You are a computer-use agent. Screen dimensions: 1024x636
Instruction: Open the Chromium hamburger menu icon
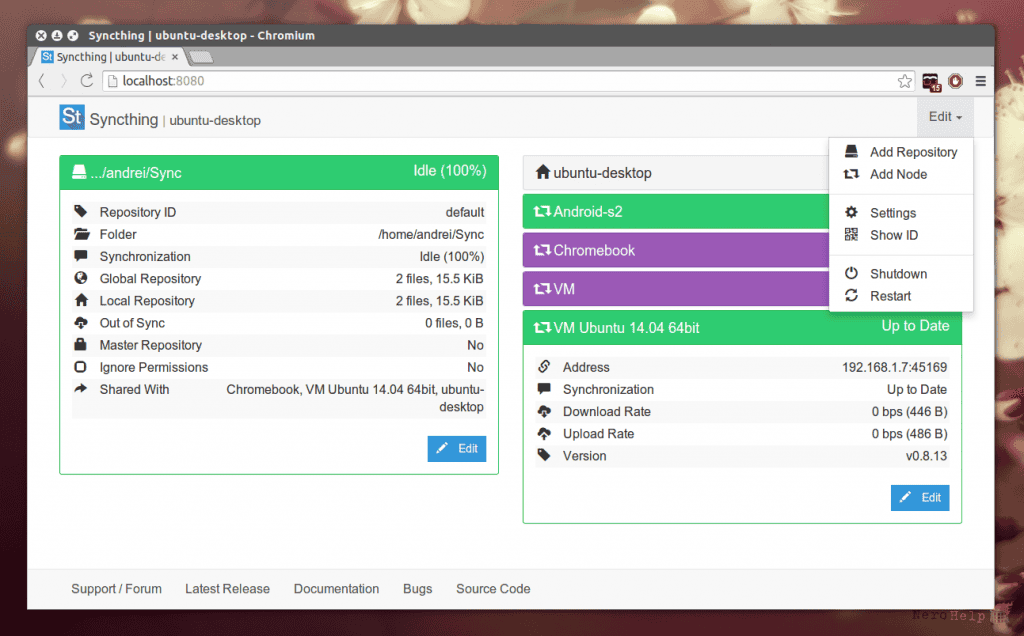click(x=980, y=81)
